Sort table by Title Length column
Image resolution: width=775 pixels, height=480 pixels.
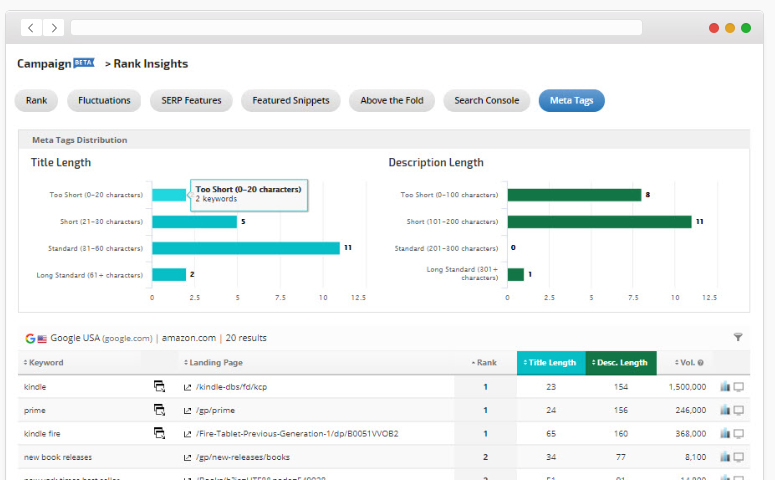[x=549, y=363]
